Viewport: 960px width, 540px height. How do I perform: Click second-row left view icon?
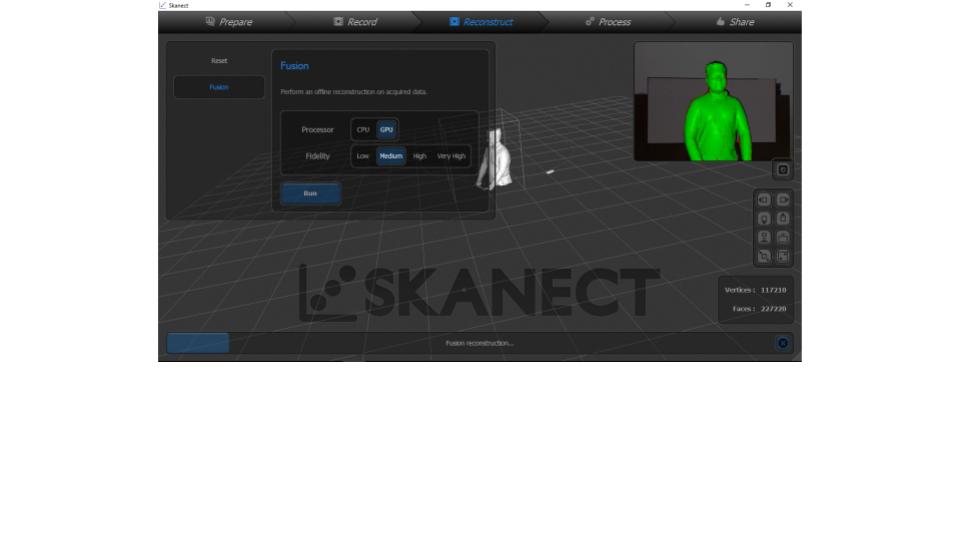[x=764, y=219]
